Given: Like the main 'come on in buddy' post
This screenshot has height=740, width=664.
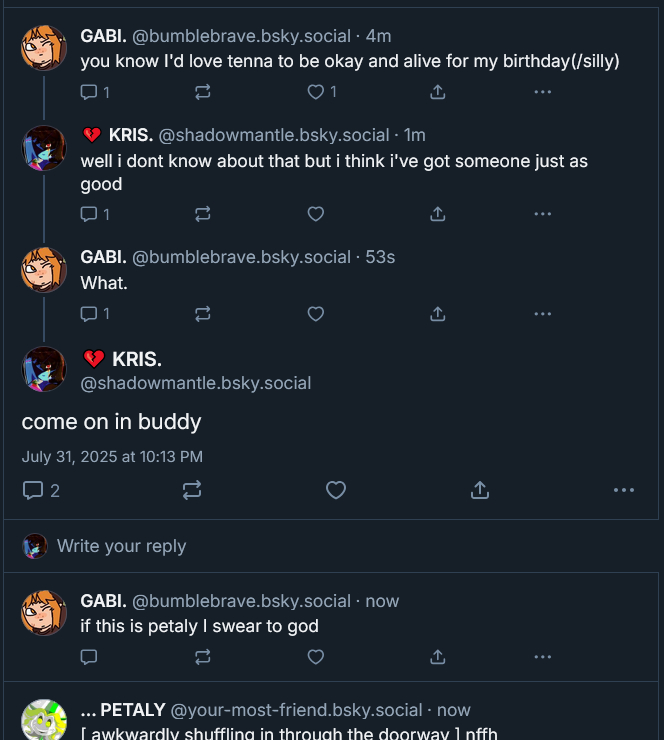Looking at the screenshot, I should [x=336, y=490].
